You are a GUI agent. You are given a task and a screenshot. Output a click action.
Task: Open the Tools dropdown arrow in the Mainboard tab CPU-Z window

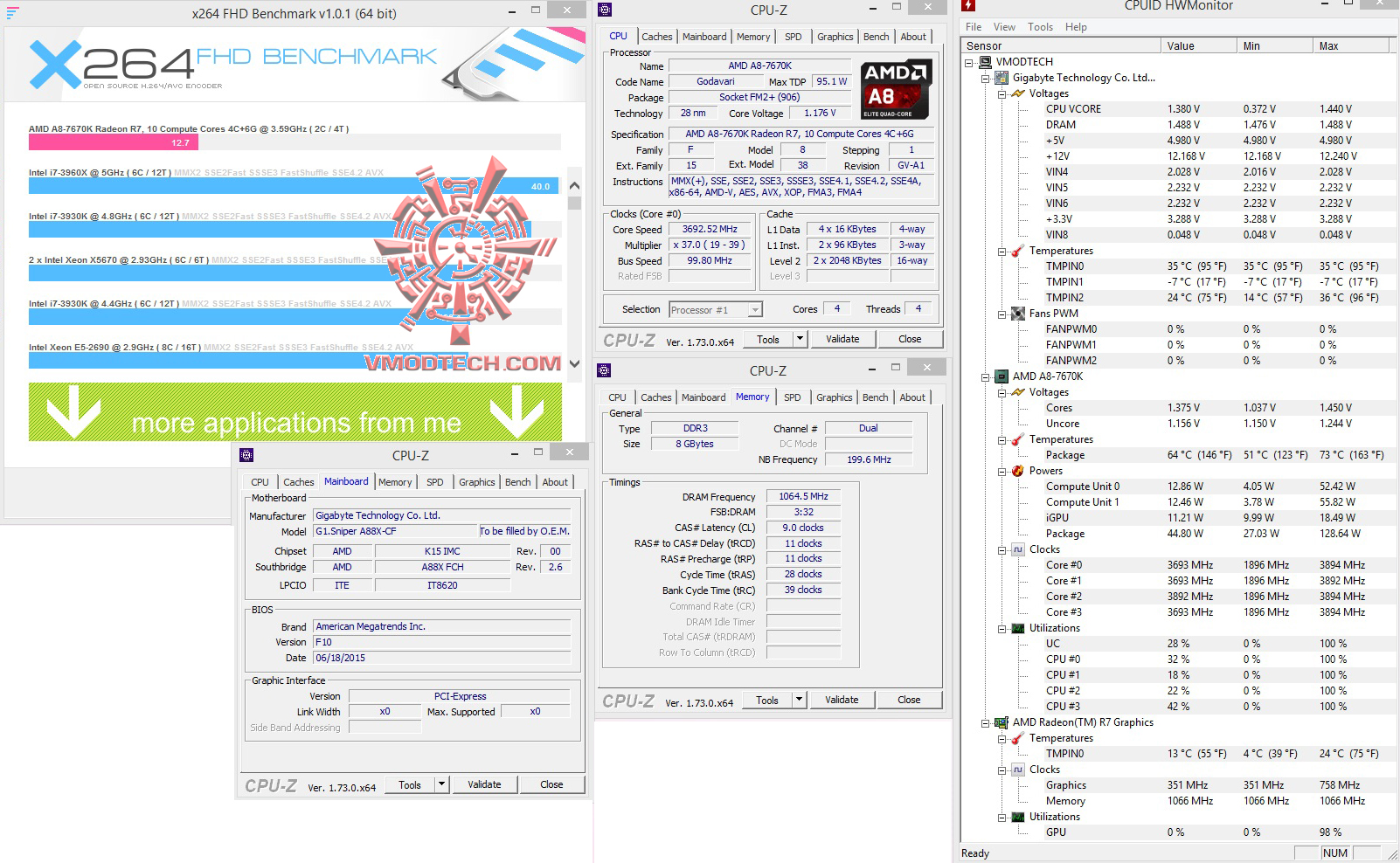(442, 784)
